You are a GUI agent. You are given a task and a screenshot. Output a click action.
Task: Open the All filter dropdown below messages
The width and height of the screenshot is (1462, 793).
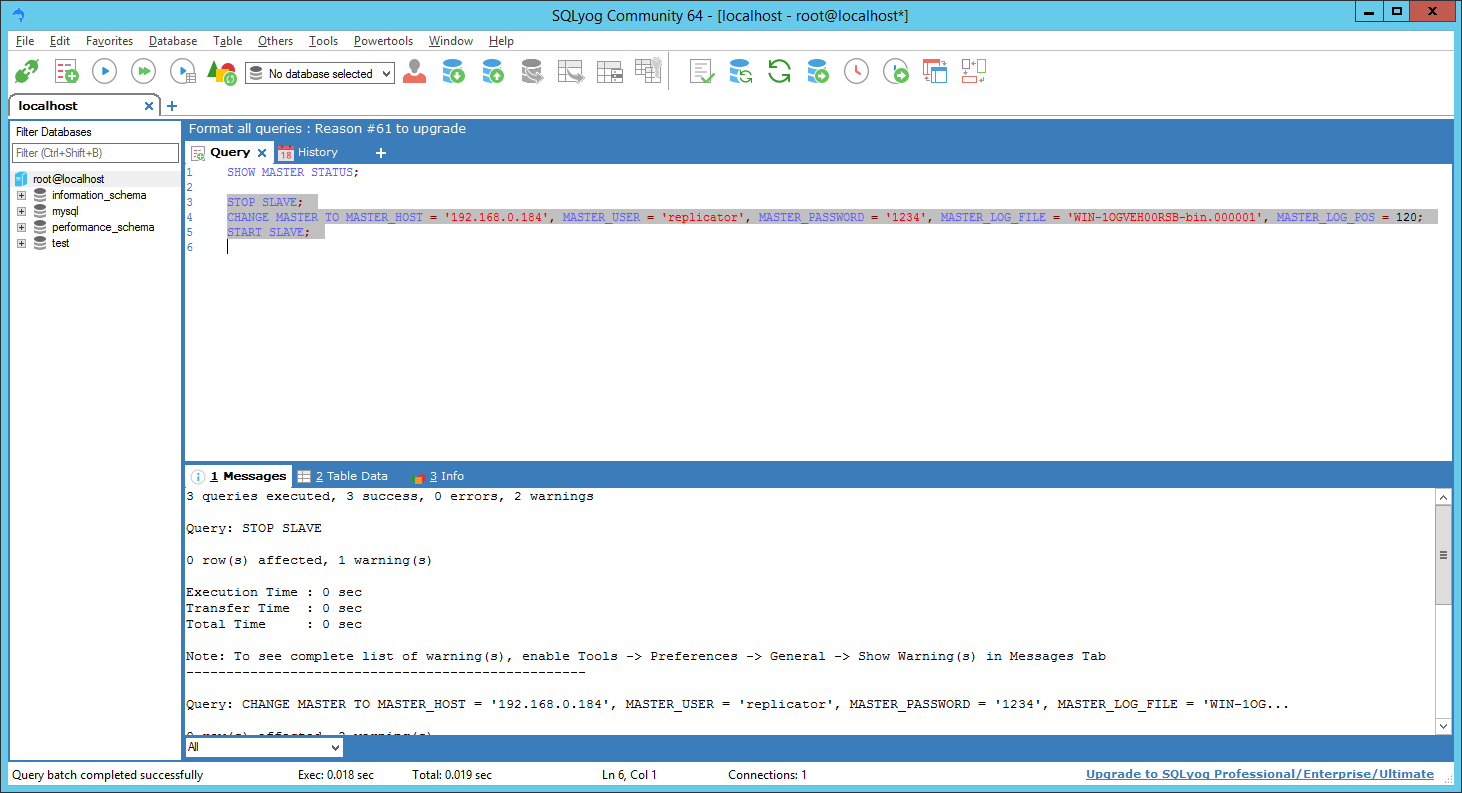point(264,747)
